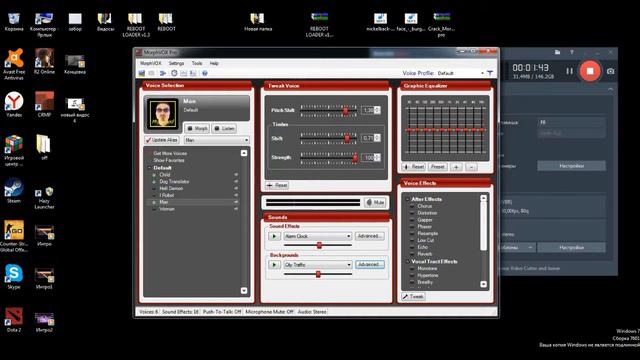
Task: Select the Skype desktop icon
Action: pyautogui.click(x=14, y=277)
